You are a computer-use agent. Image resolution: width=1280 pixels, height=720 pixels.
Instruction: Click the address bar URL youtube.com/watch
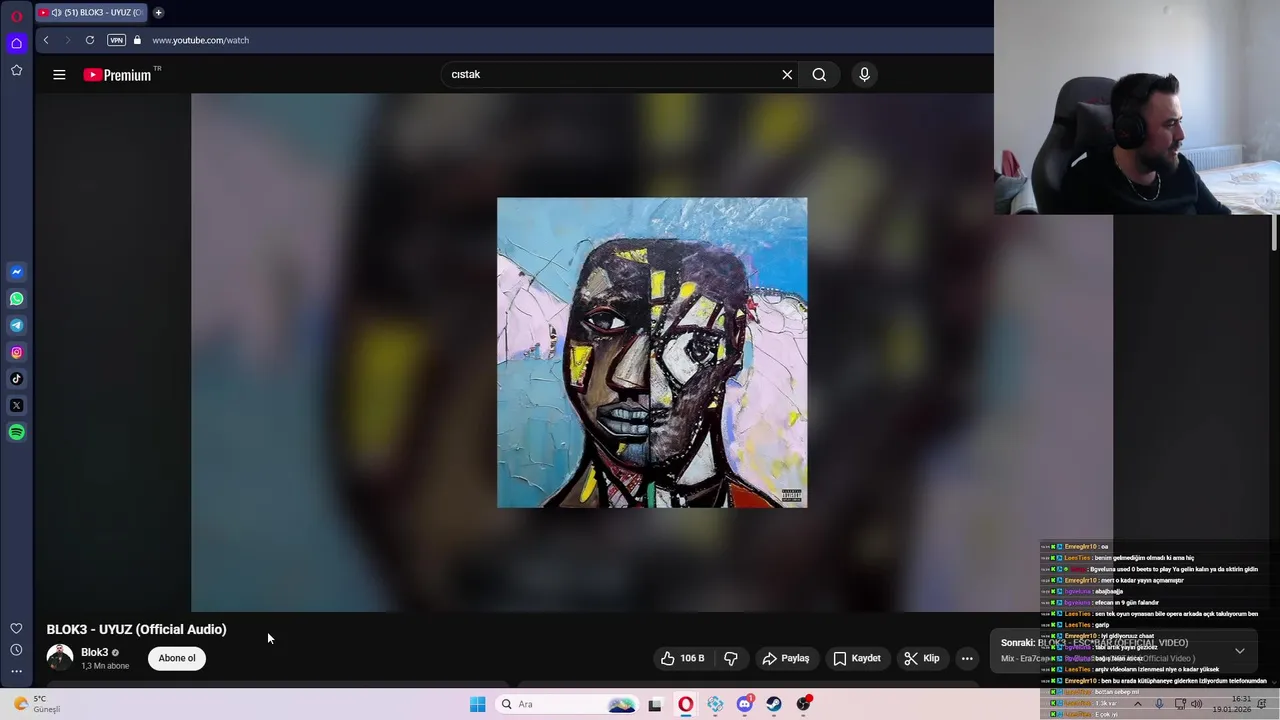tap(200, 40)
